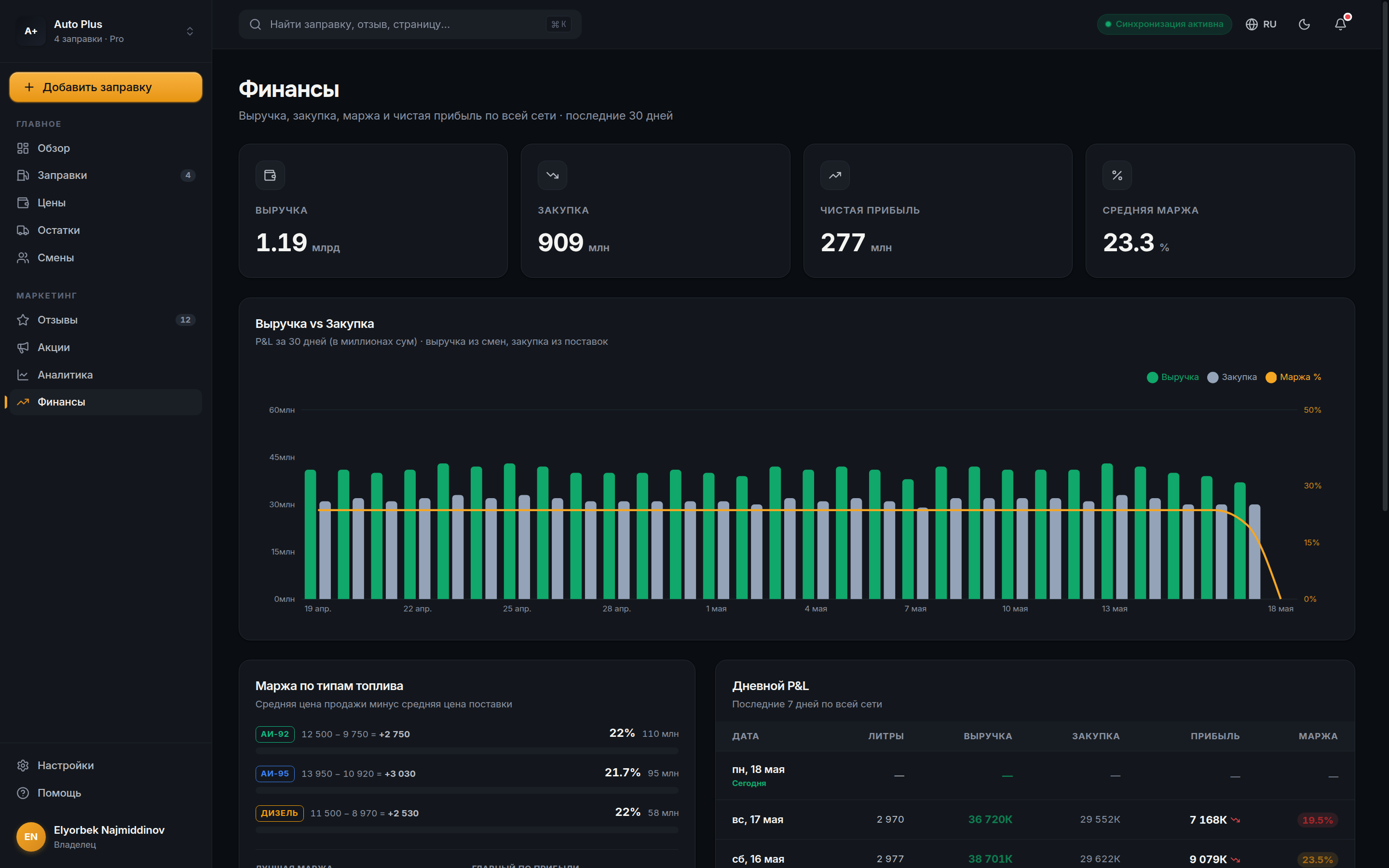The width and height of the screenshot is (1389, 868).
Task: Click the Смены people icon
Action: (x=23, y=258)
